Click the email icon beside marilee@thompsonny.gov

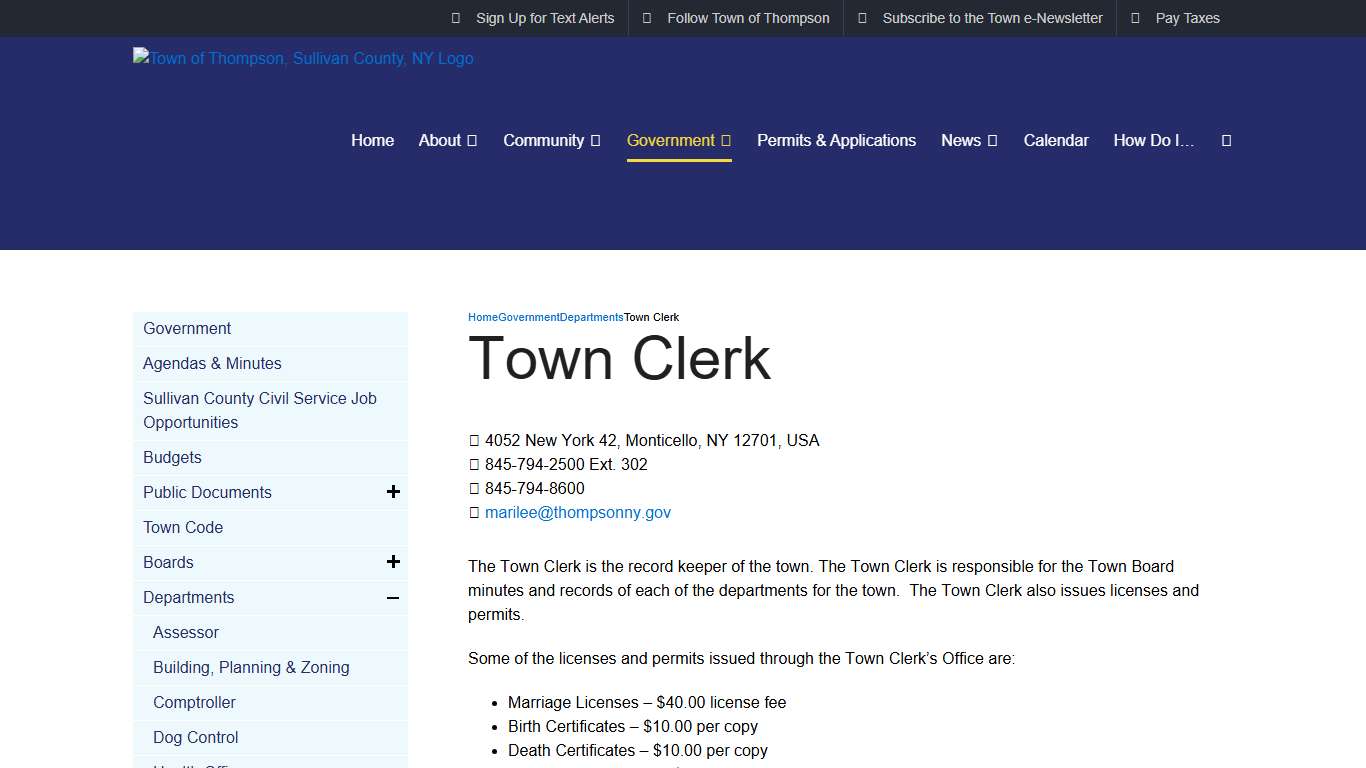pos(473,512)
